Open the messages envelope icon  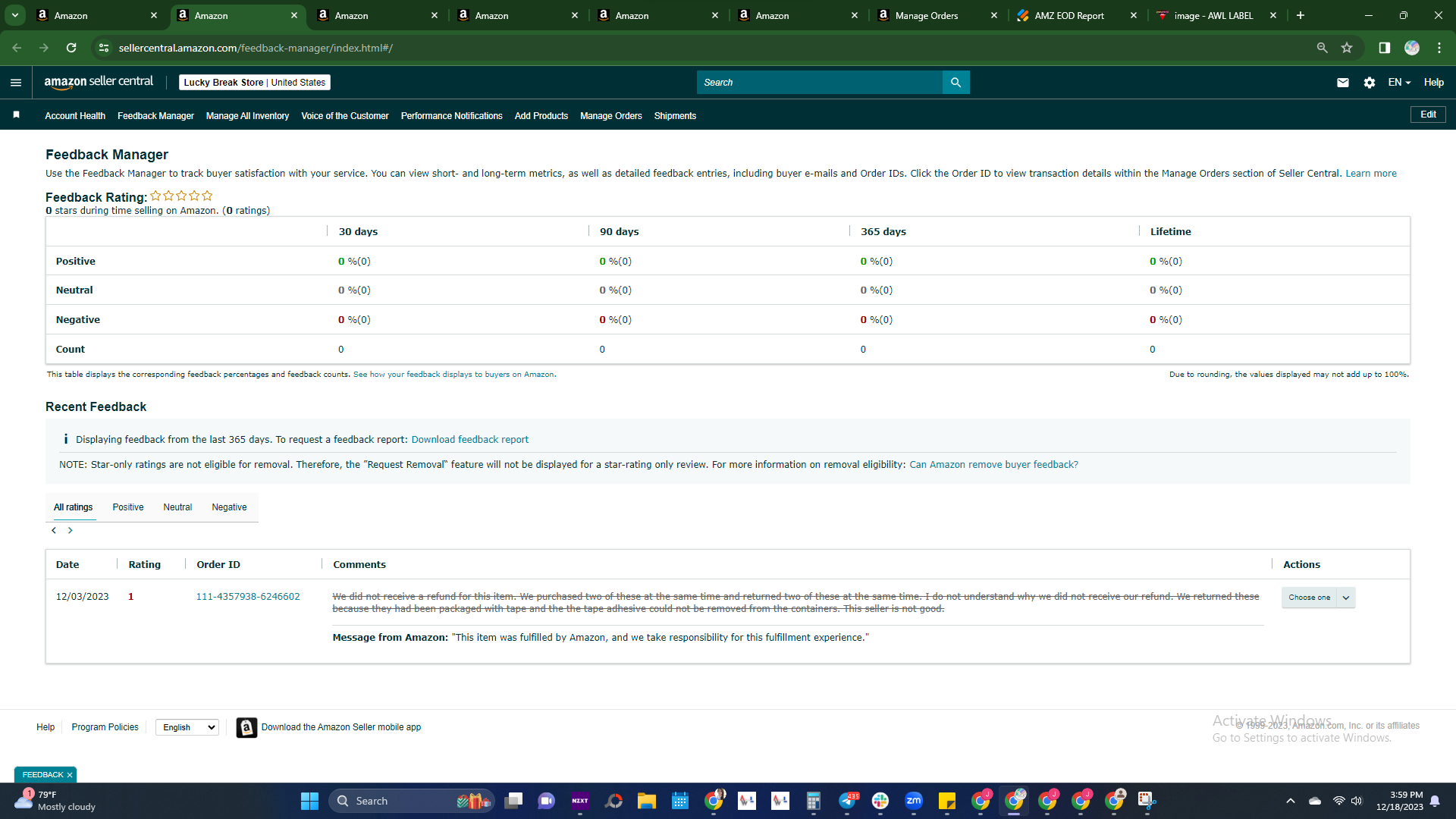[x=1342, y=83]
